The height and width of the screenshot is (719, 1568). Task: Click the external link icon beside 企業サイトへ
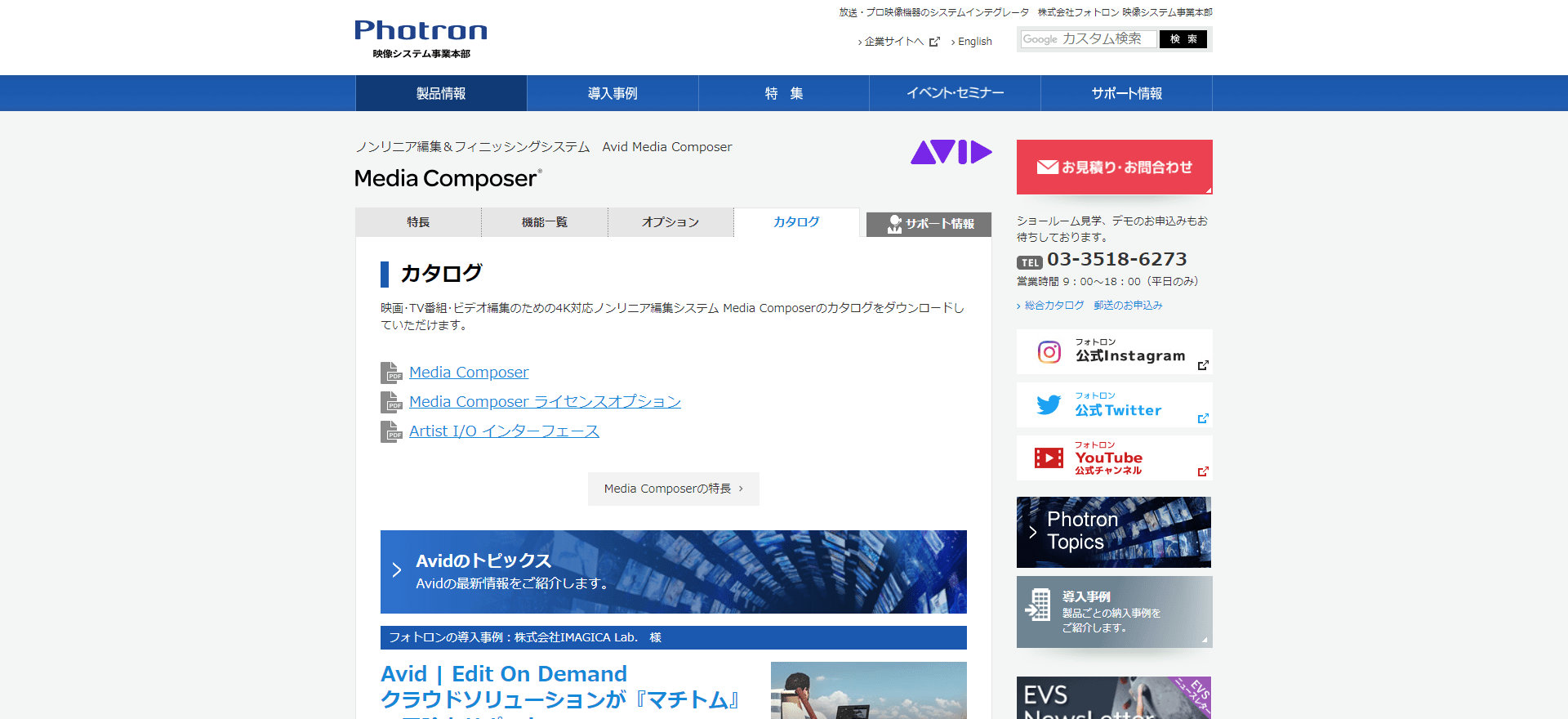(x=934, y=42)
